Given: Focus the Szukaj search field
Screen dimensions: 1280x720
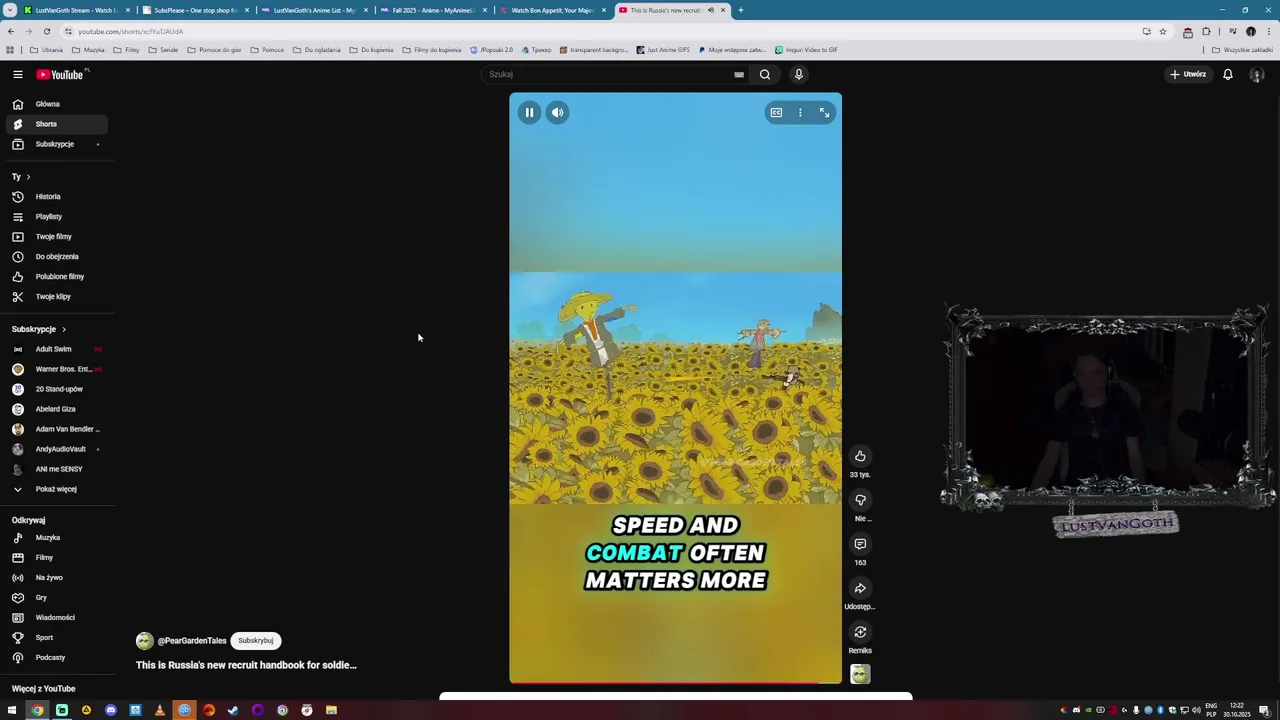Looking at the screenshot, I should pos(608,74).
